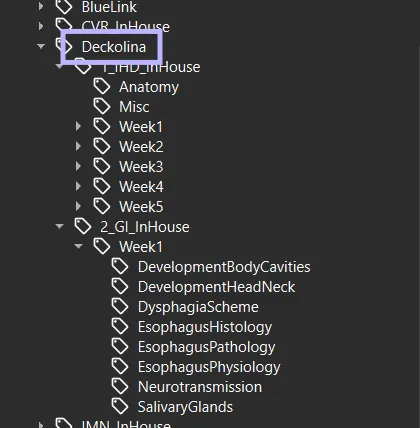
Task: Select the DevelopmentBodyCavities tag
Action: [224, 267]
